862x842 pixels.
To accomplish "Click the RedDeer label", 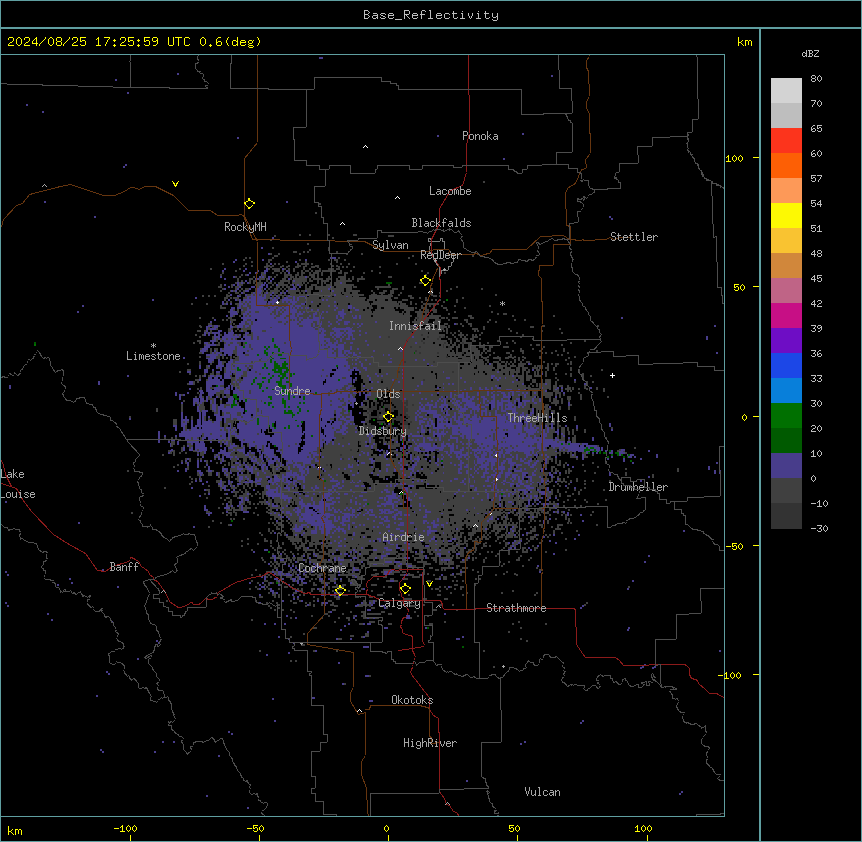I will click(x=440, y=255).
